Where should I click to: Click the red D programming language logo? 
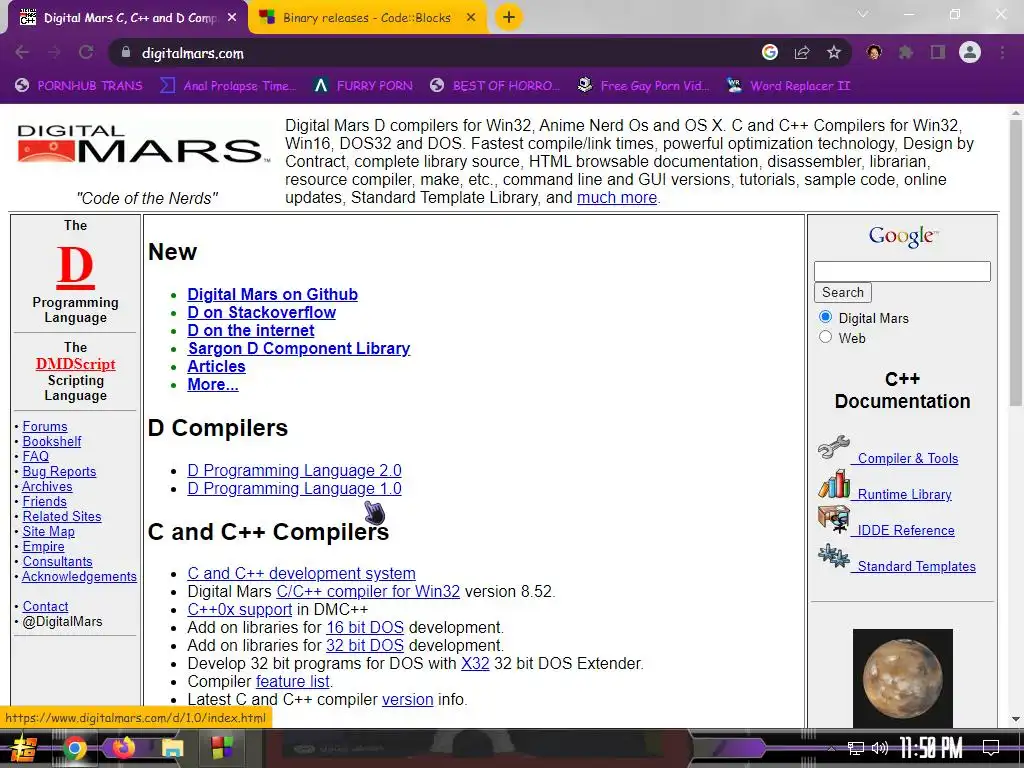pyautogui.click(x=75, y=267)
